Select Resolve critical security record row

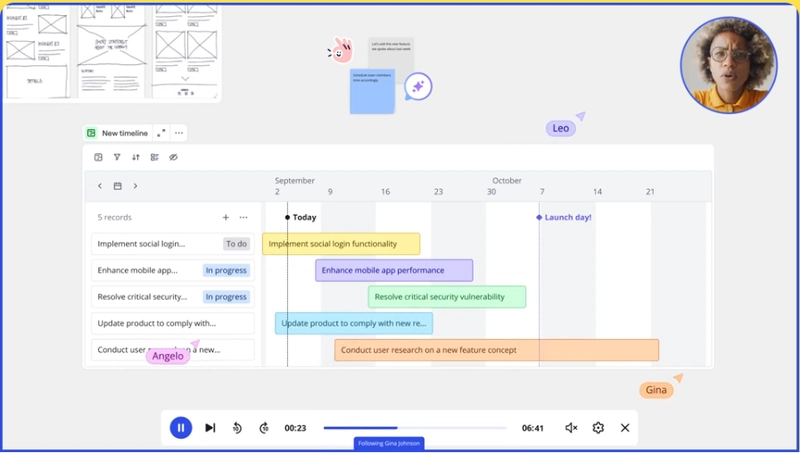coord(172,297)
